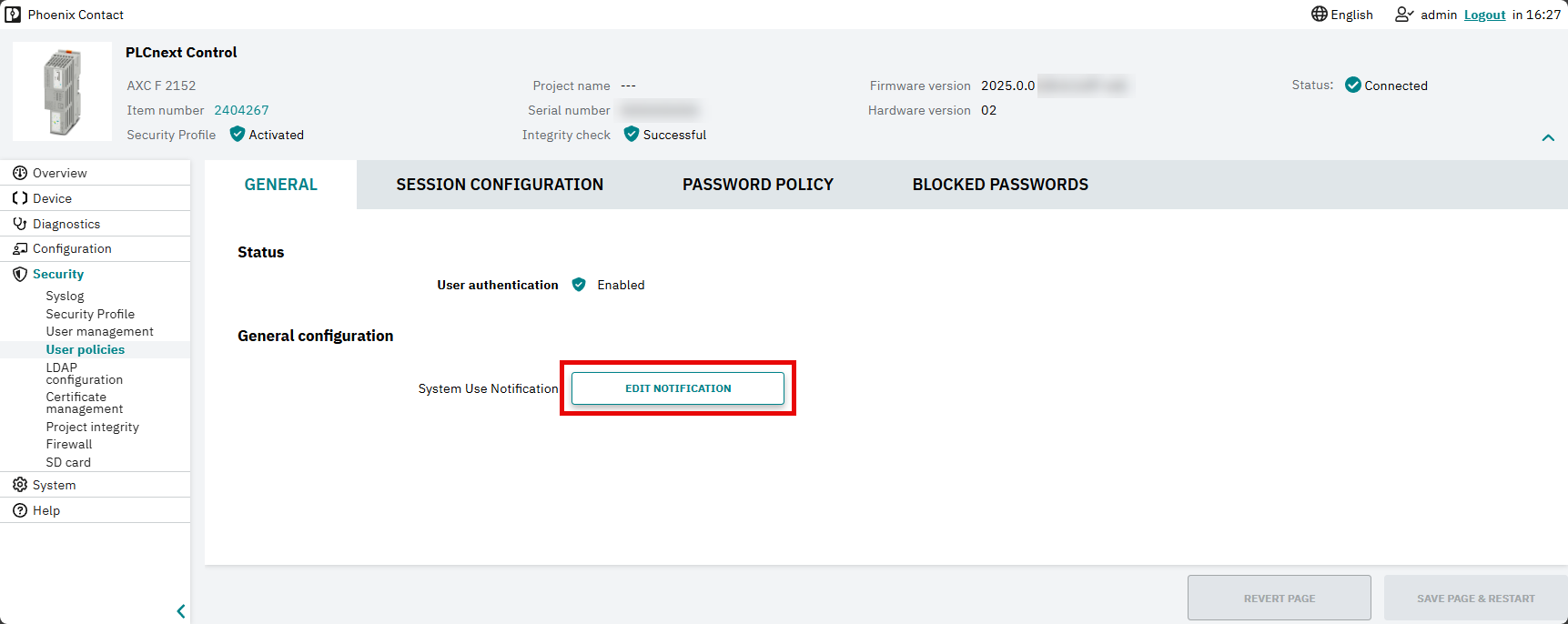Click the Phoenix Contact logo icon

[x=13, y=15]
